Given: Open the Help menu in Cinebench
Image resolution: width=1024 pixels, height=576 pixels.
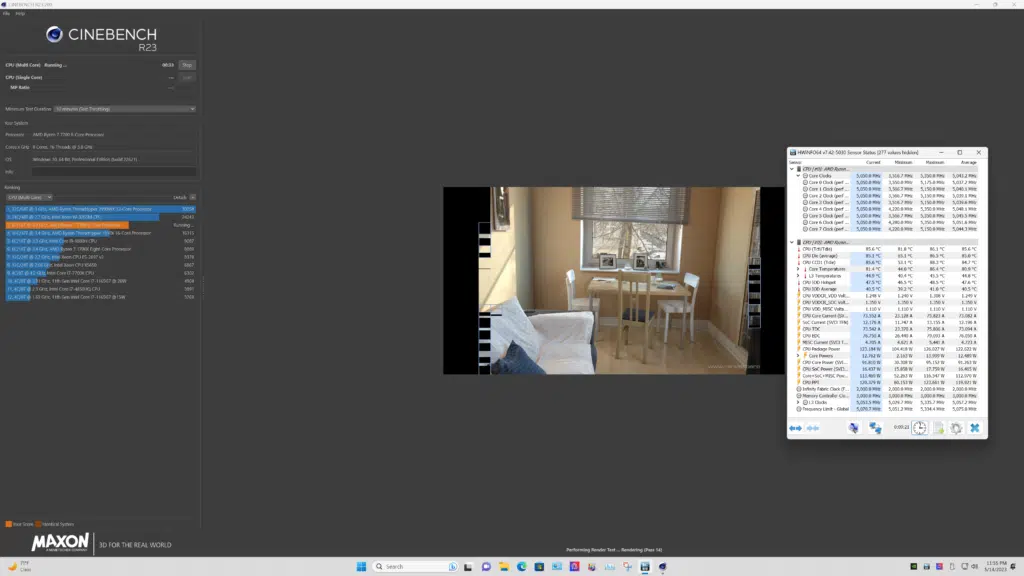Looking at the screenshot, I should (20, 14).
